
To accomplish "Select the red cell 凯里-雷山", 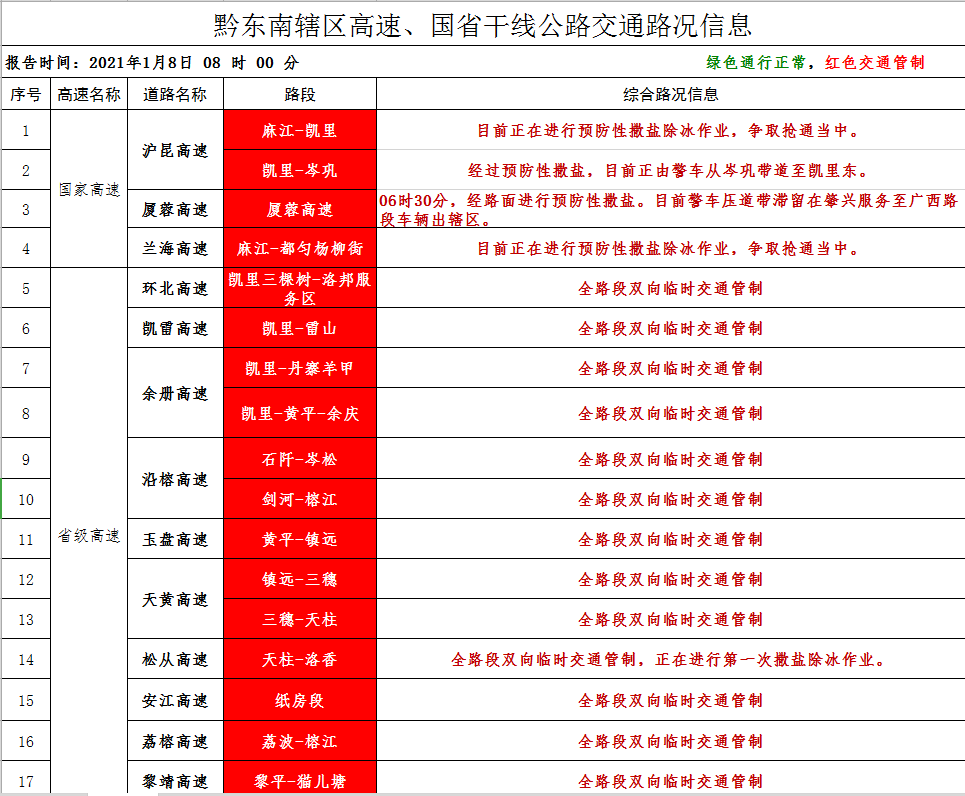I will tap(300, 328).
